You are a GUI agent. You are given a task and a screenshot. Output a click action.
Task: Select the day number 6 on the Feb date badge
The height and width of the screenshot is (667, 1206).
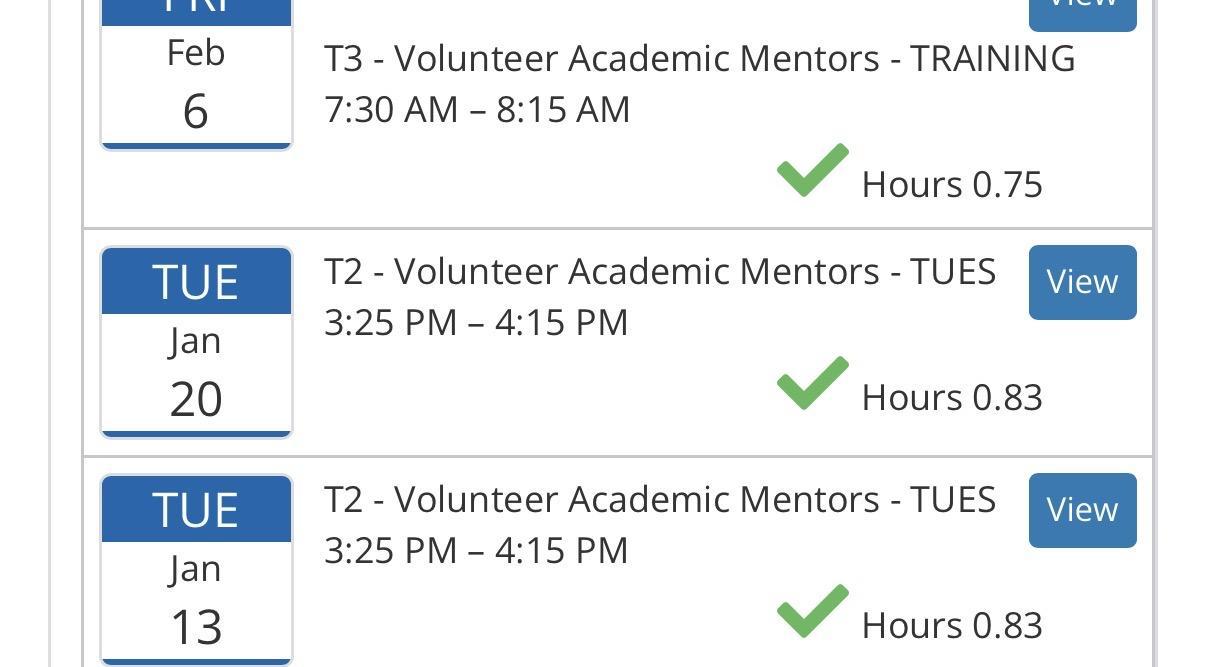(x=196, y=110)
